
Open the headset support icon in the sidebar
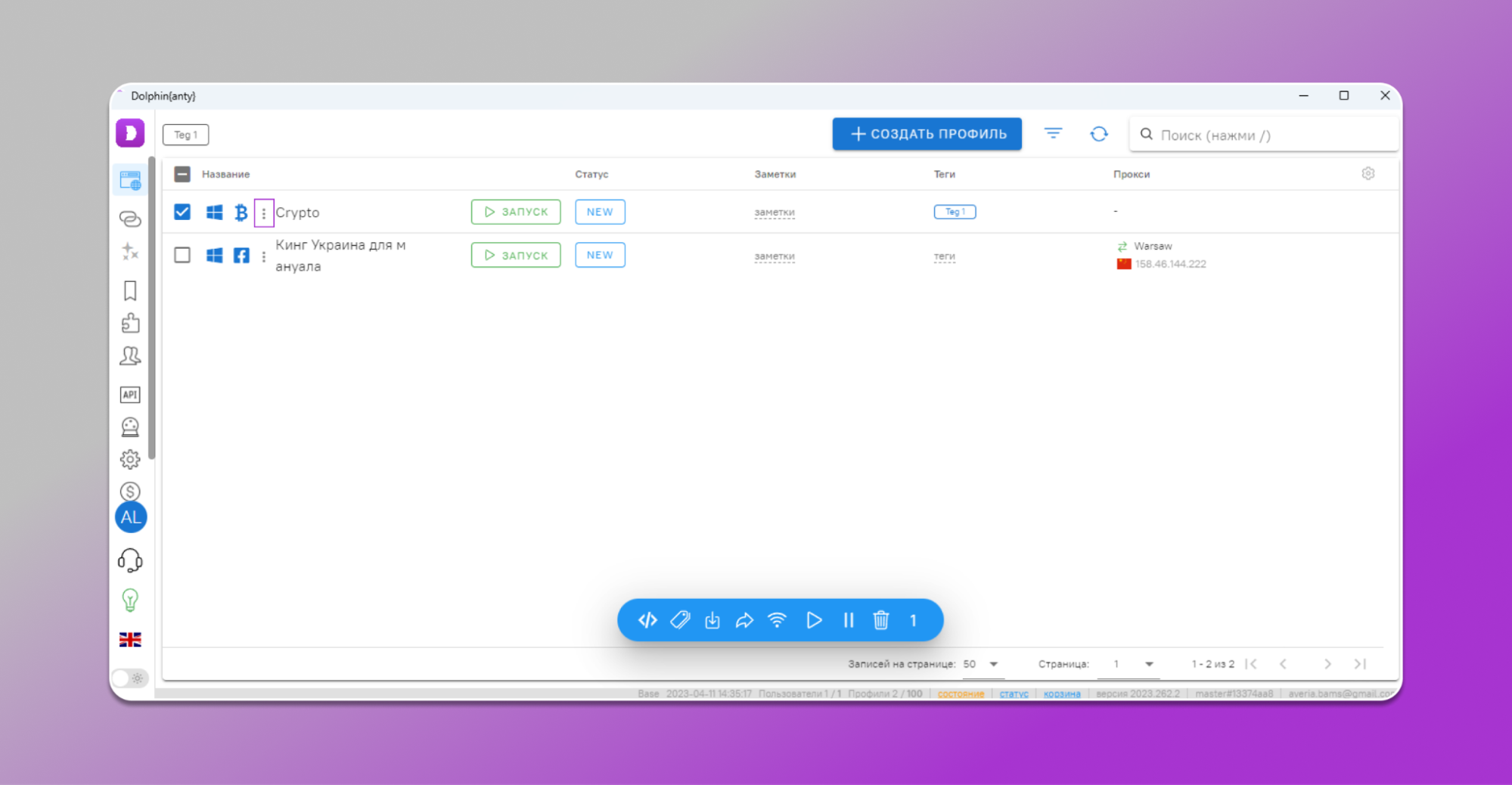click(x=130, y=560)
